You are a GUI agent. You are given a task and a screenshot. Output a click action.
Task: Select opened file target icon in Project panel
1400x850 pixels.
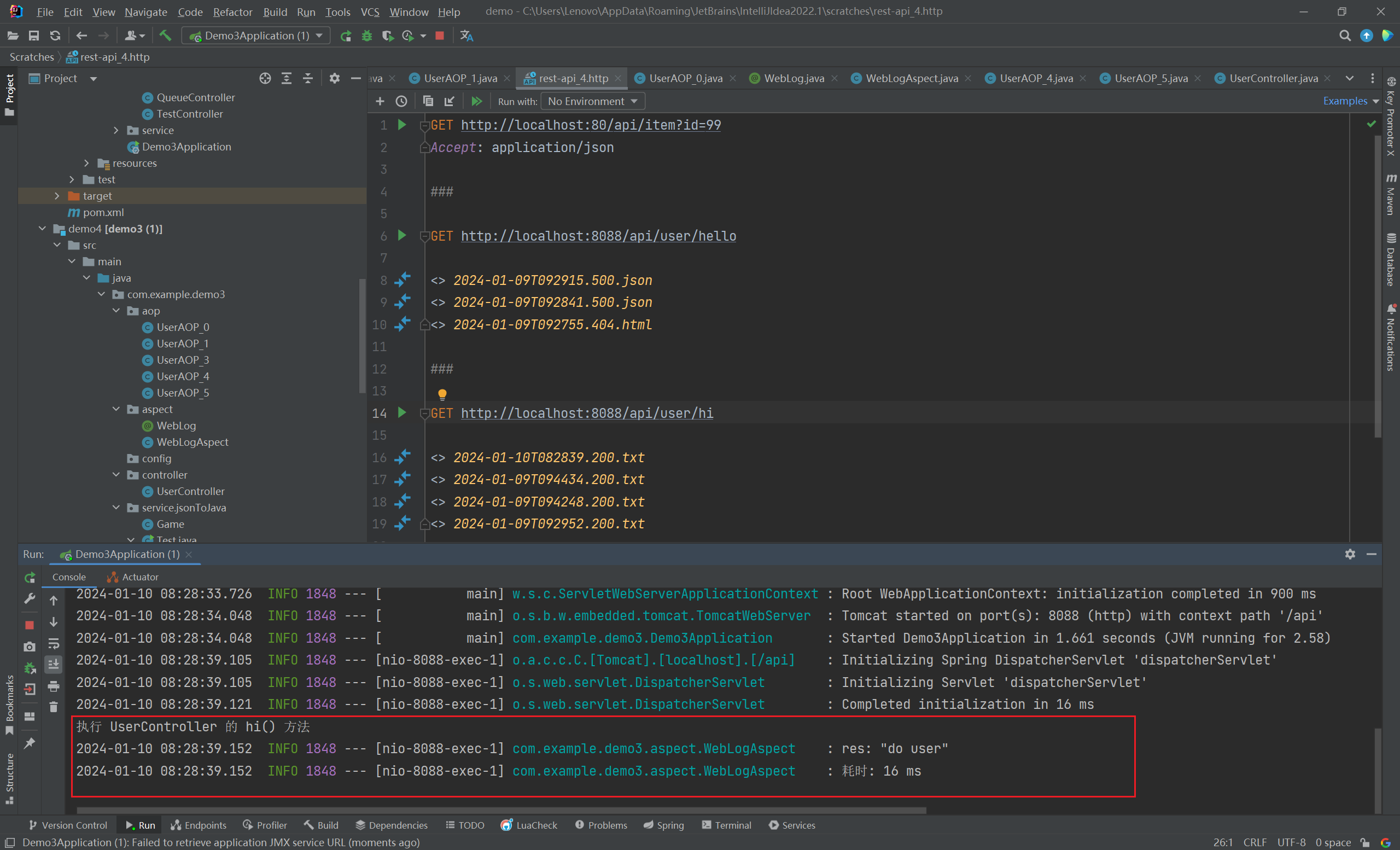click(265, 78)
